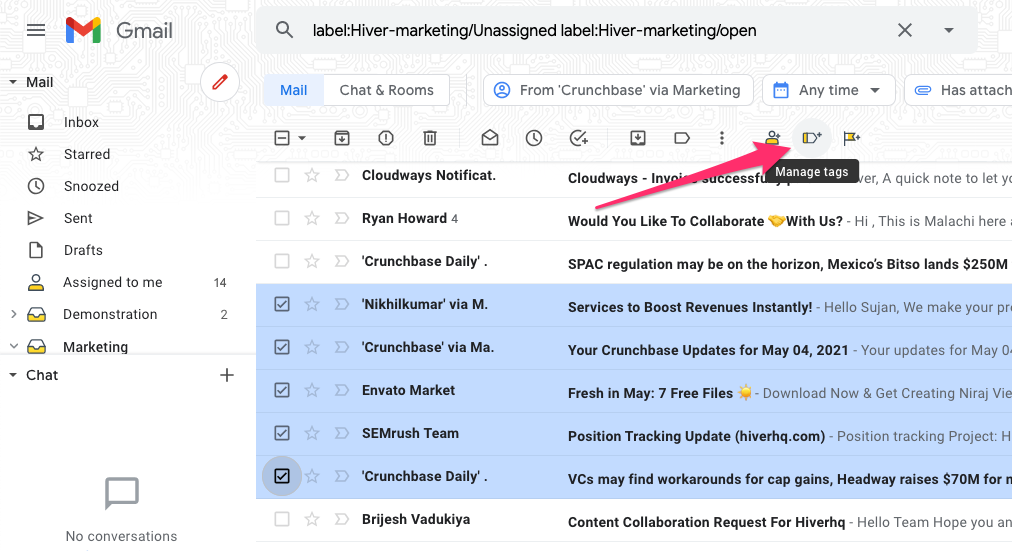Star the Ryan Howard email
Viewport: 1012px width, 551px height.
pos(312,218)
